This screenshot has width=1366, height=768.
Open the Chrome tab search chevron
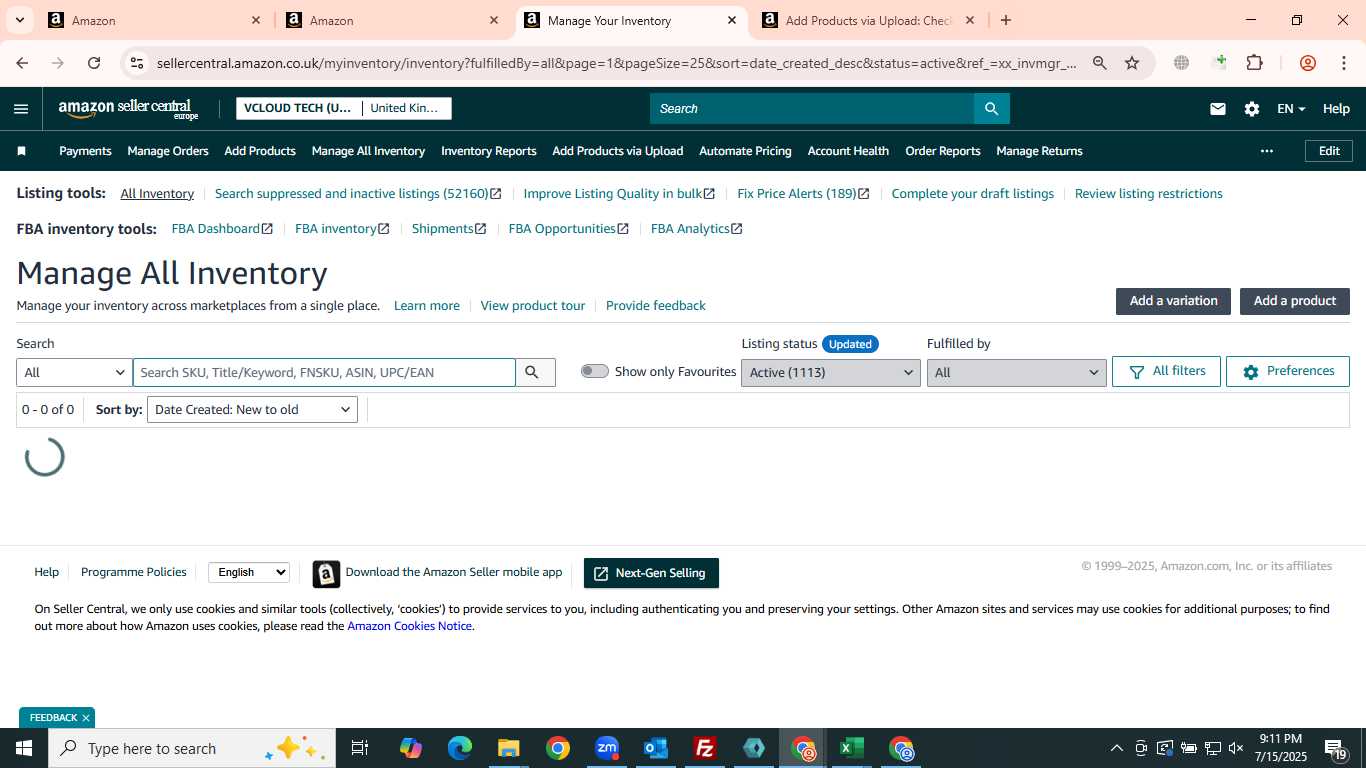tap(19, 20)
